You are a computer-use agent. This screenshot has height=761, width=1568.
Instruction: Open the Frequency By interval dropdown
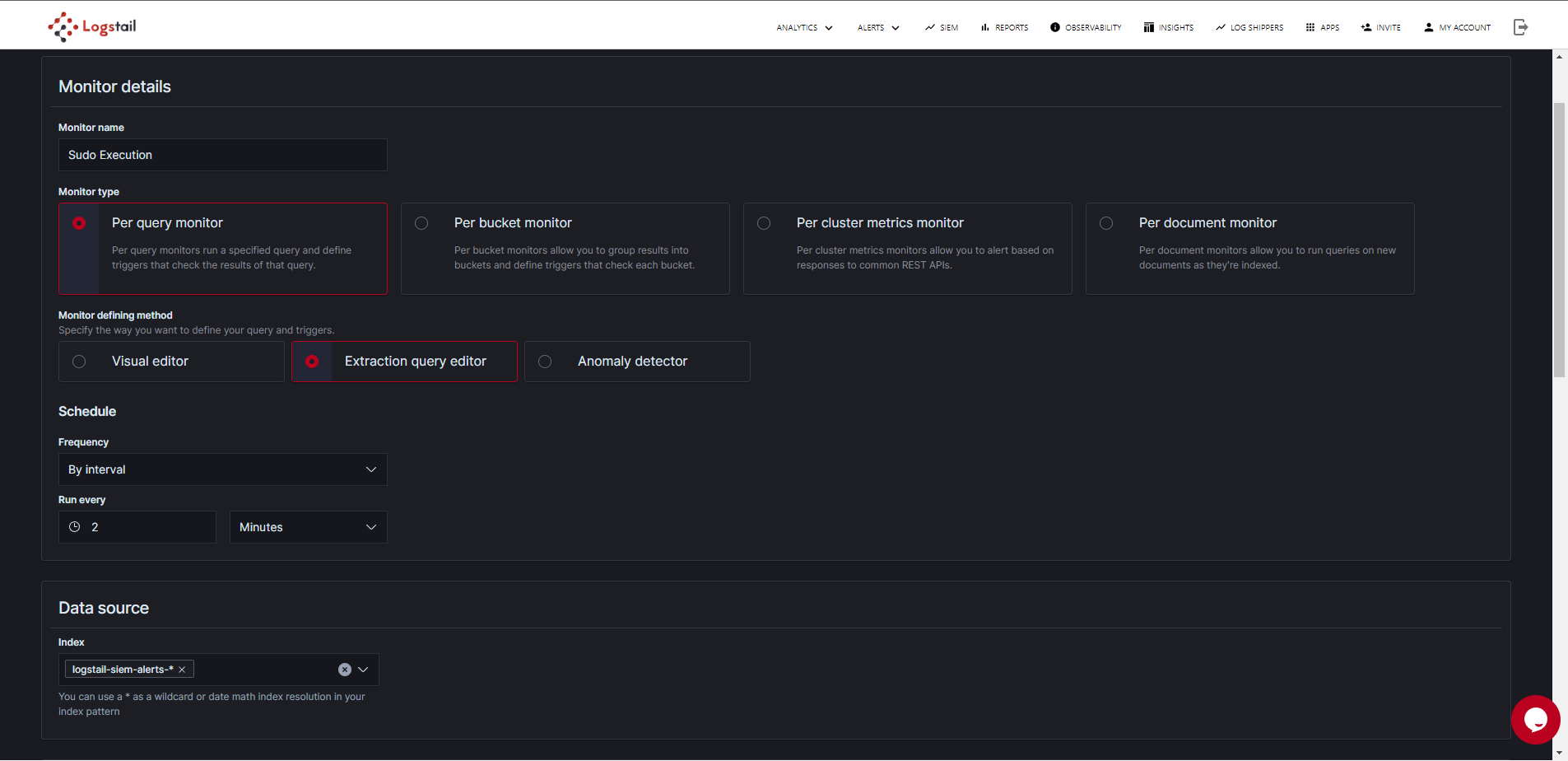[x=223, y=469]
